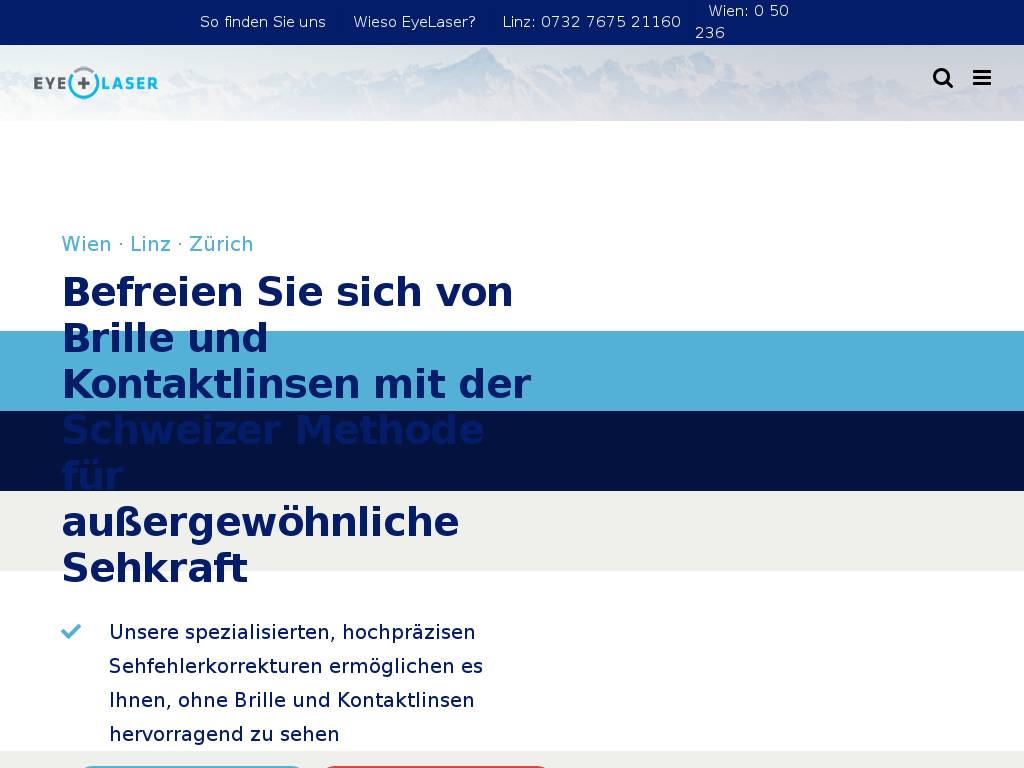1024x768 pixels.
Task: Call the Linz phone number link
Action: click(x=591, y=22)
